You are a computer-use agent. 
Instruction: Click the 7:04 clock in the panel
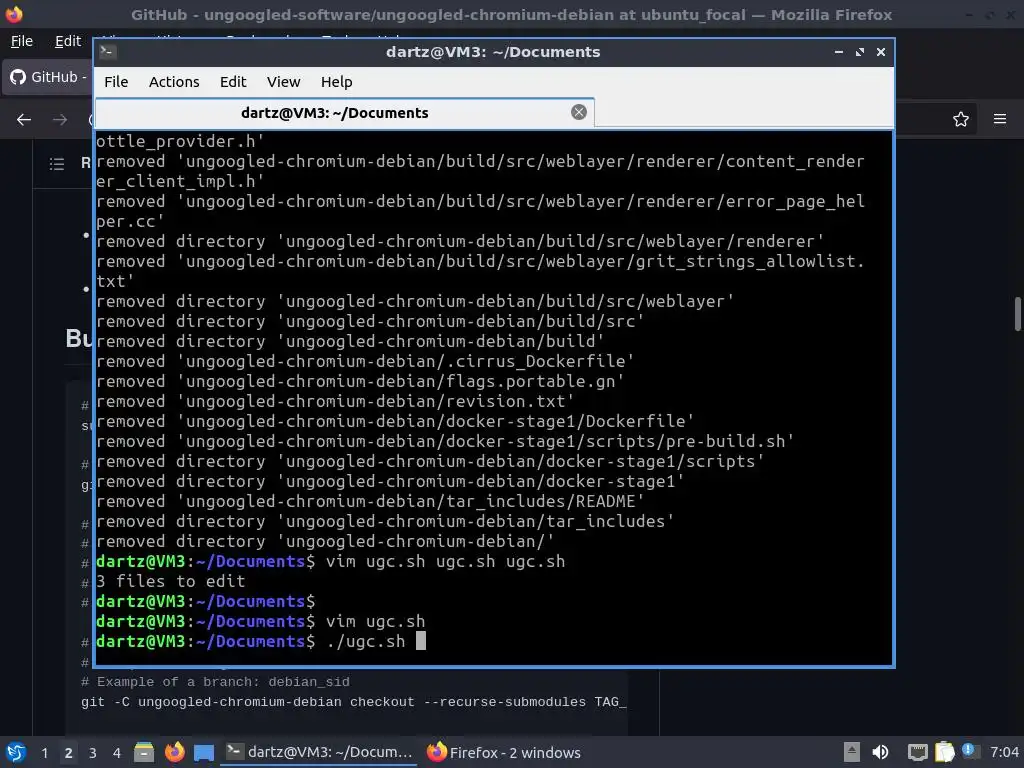[x=1004, y=752]
